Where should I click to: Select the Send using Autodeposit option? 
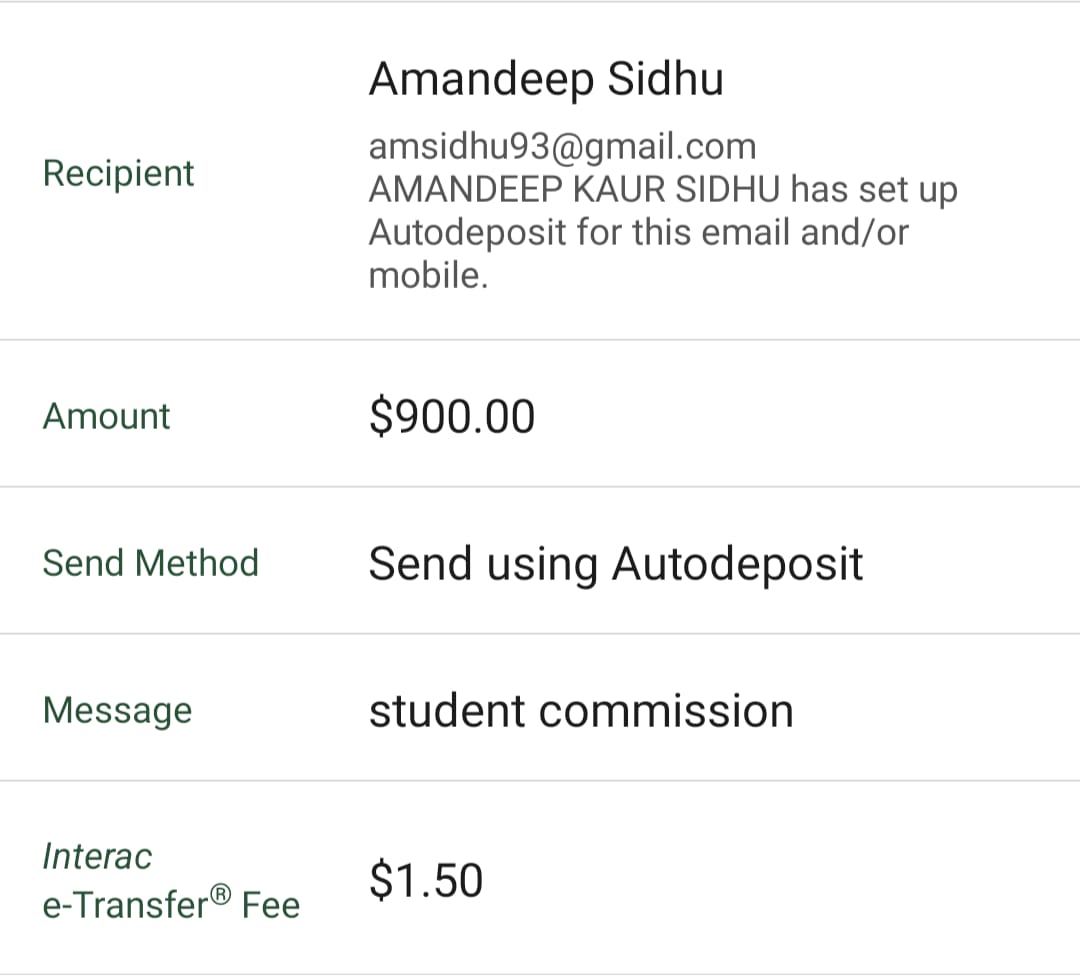pyautogui.click(x=616, y=564)
